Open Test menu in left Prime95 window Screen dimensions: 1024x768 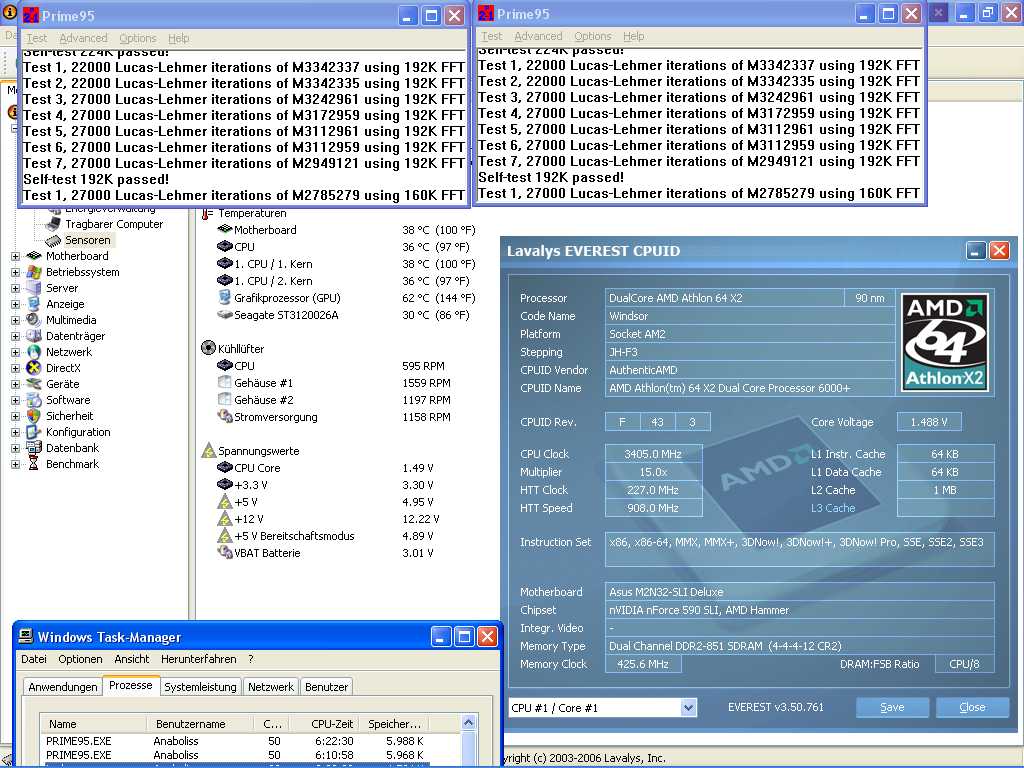pyautogui.click(x=37, y=38)
